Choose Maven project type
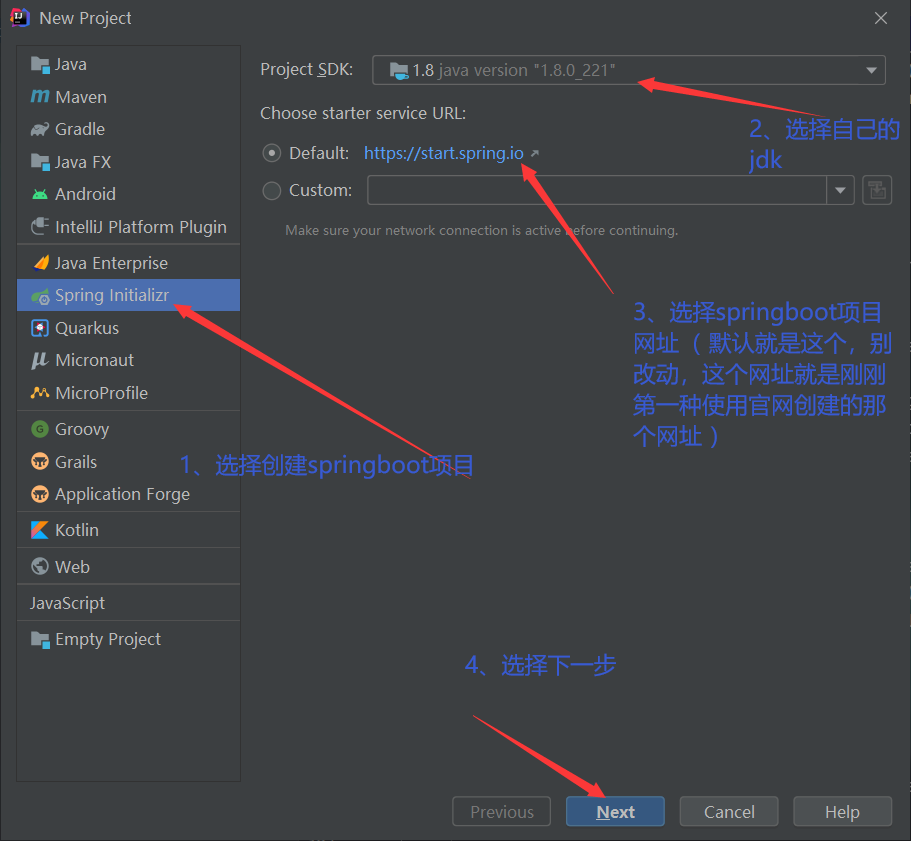Image resolution: width=911 pixels, height=841 pixels. tap(128, 97)
